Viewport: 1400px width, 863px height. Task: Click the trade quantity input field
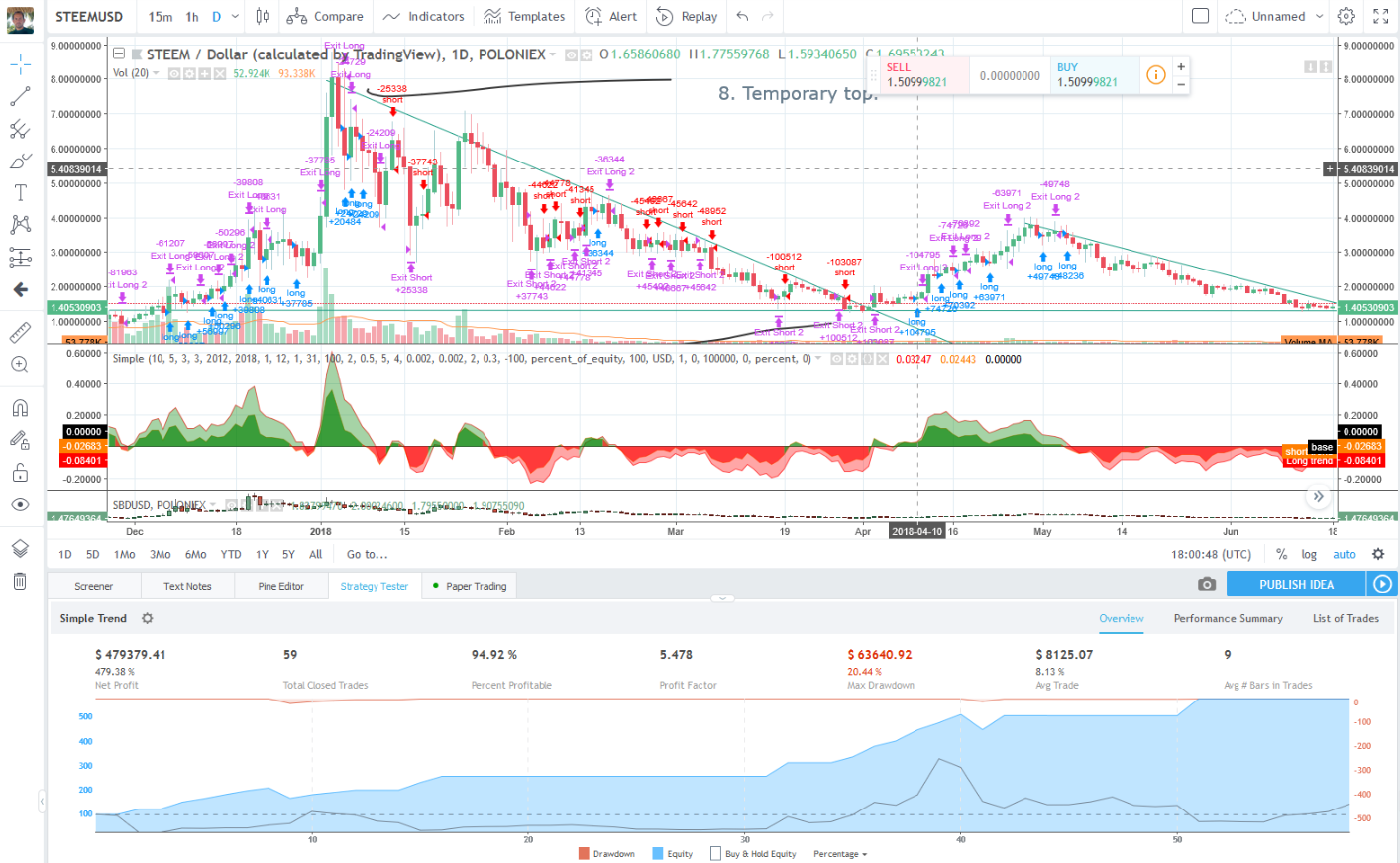click(x=1010, y=75)
